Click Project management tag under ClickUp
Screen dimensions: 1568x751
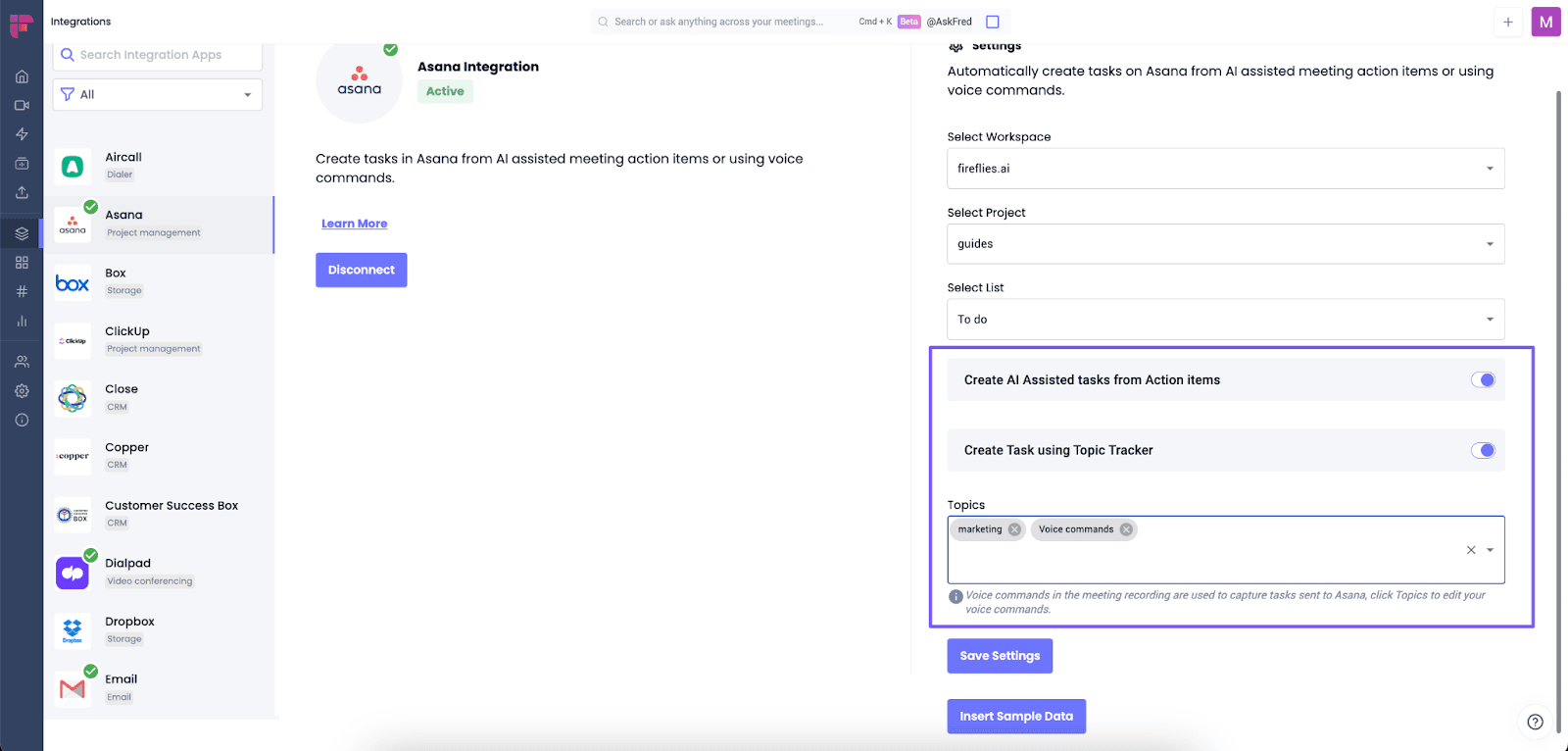154,349
